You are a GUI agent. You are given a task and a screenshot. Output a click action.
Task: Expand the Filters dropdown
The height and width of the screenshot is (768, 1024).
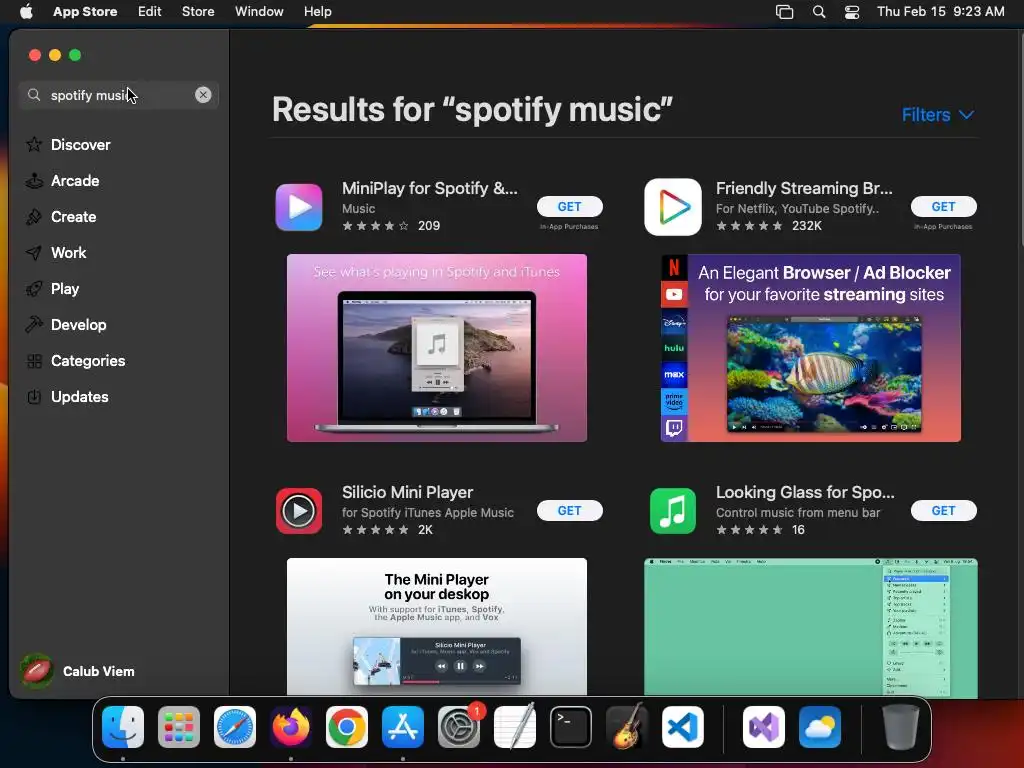tap(938, 115)
